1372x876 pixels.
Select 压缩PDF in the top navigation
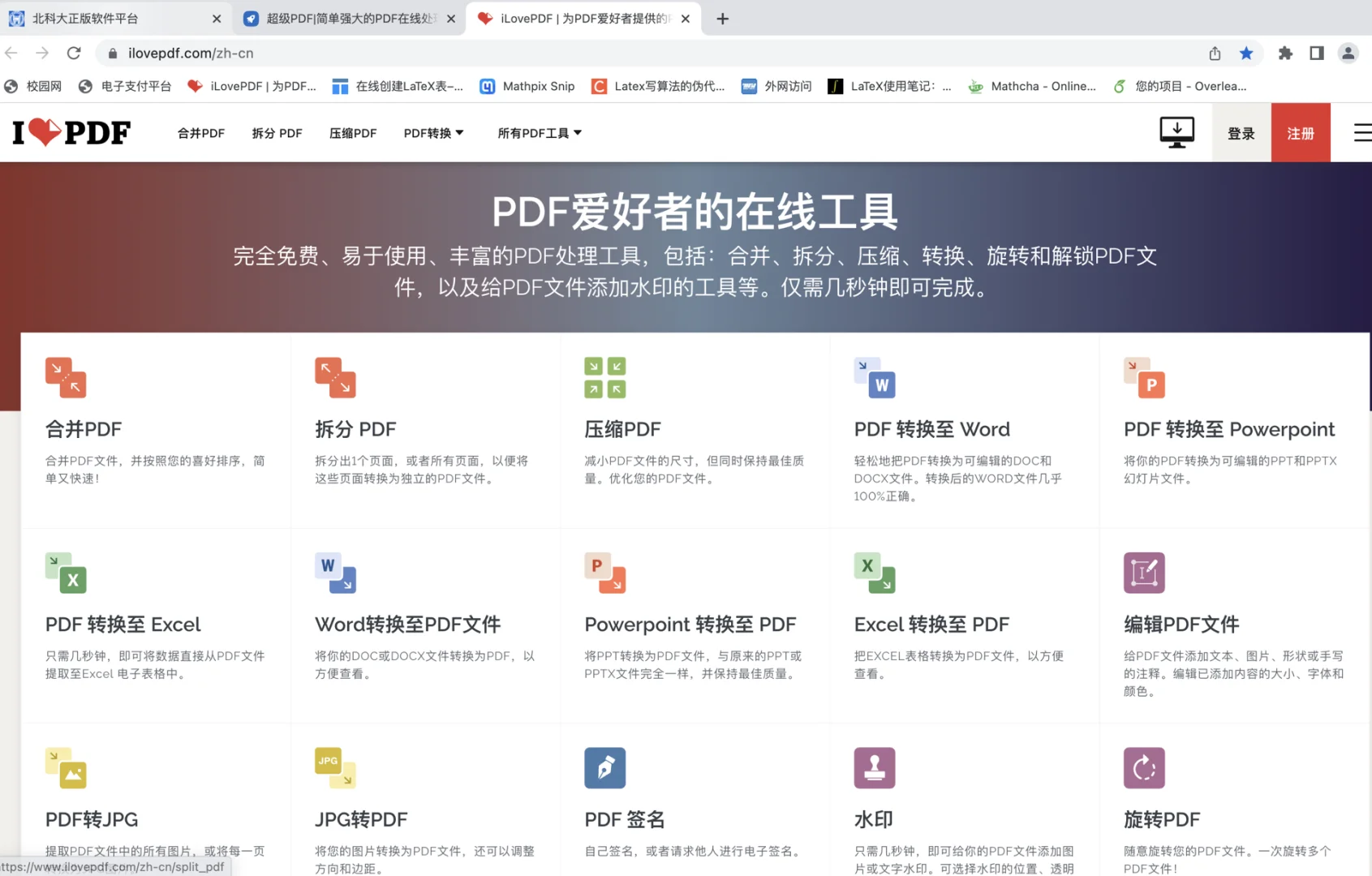(x=353, y=133)
